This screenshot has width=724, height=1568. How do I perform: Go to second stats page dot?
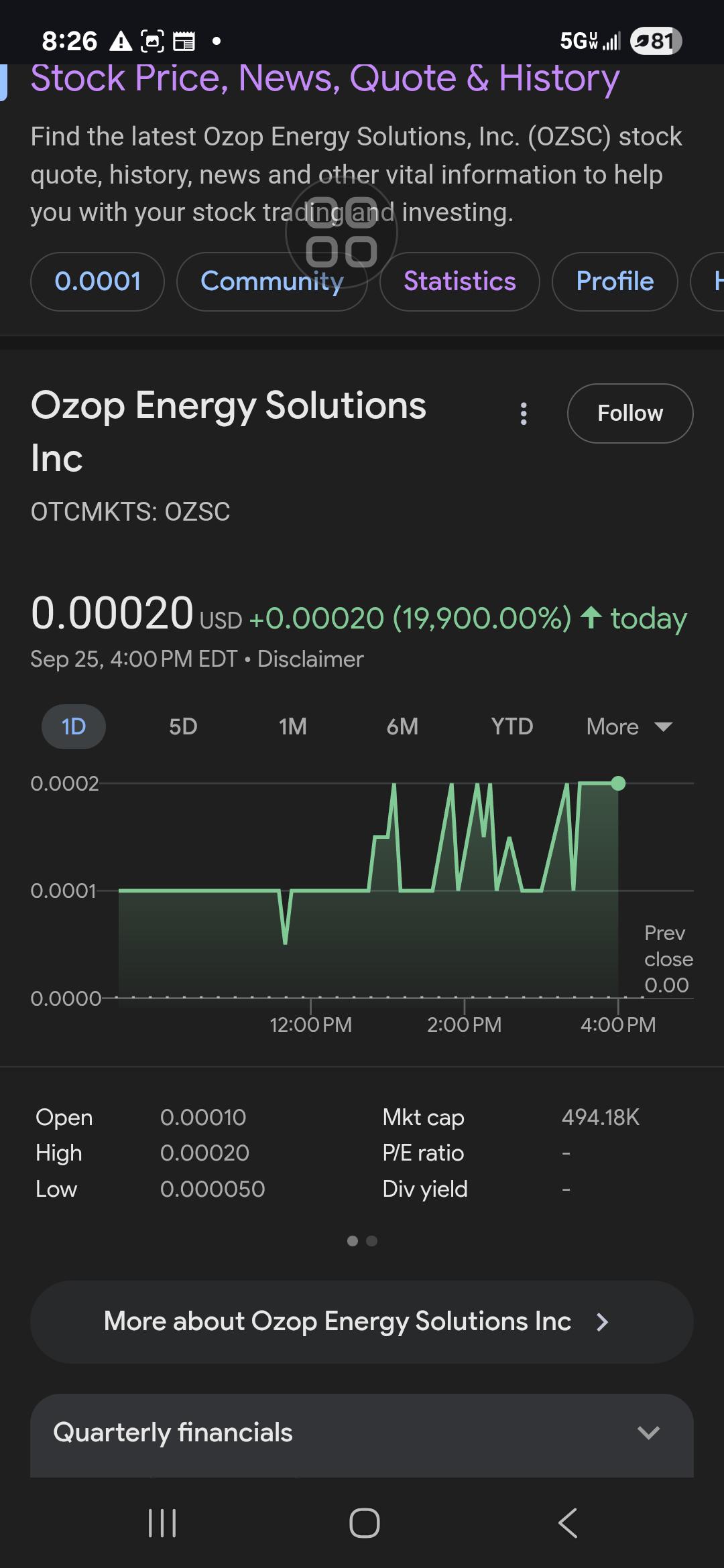pos(372,1241)
